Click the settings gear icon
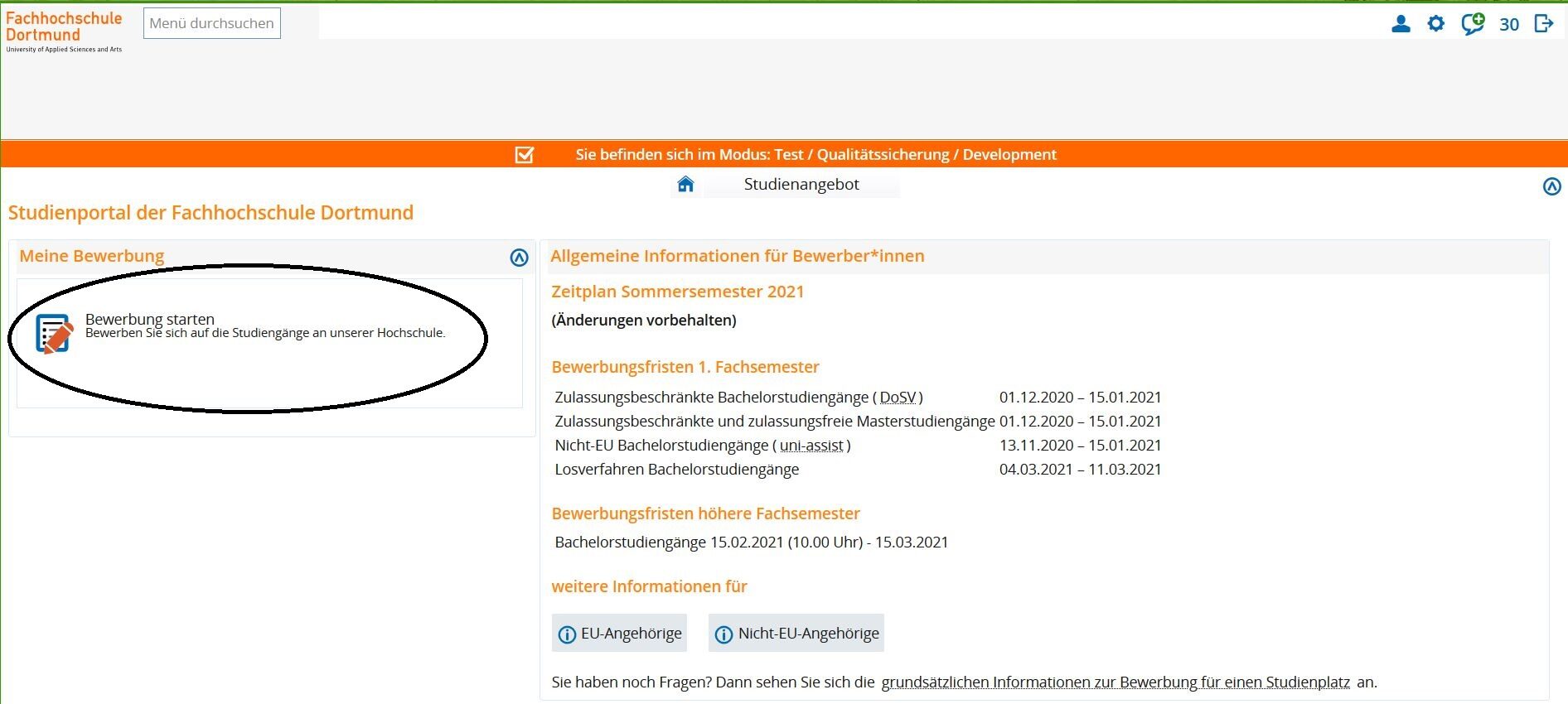The height and width of the screenshot is (704, 1568). pyautogui.click(x=1436, y=24)
